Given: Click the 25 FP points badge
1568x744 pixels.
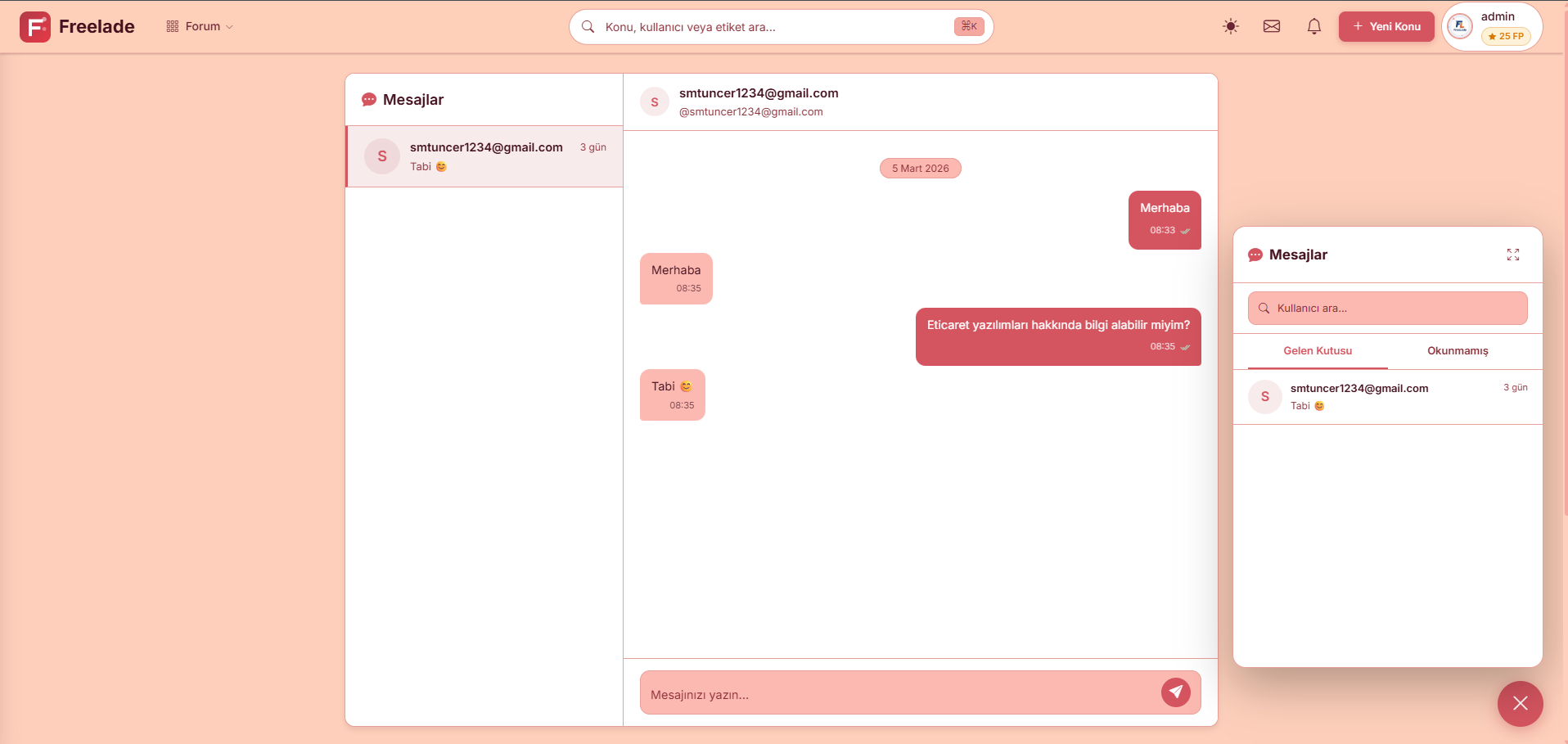Looking at the screenshot, I should coord(1506,36).
